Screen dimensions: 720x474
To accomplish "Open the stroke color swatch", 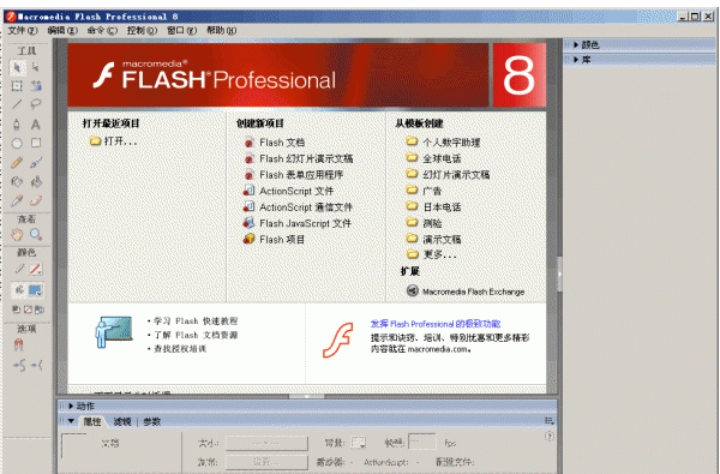I will tap(36, 269).
